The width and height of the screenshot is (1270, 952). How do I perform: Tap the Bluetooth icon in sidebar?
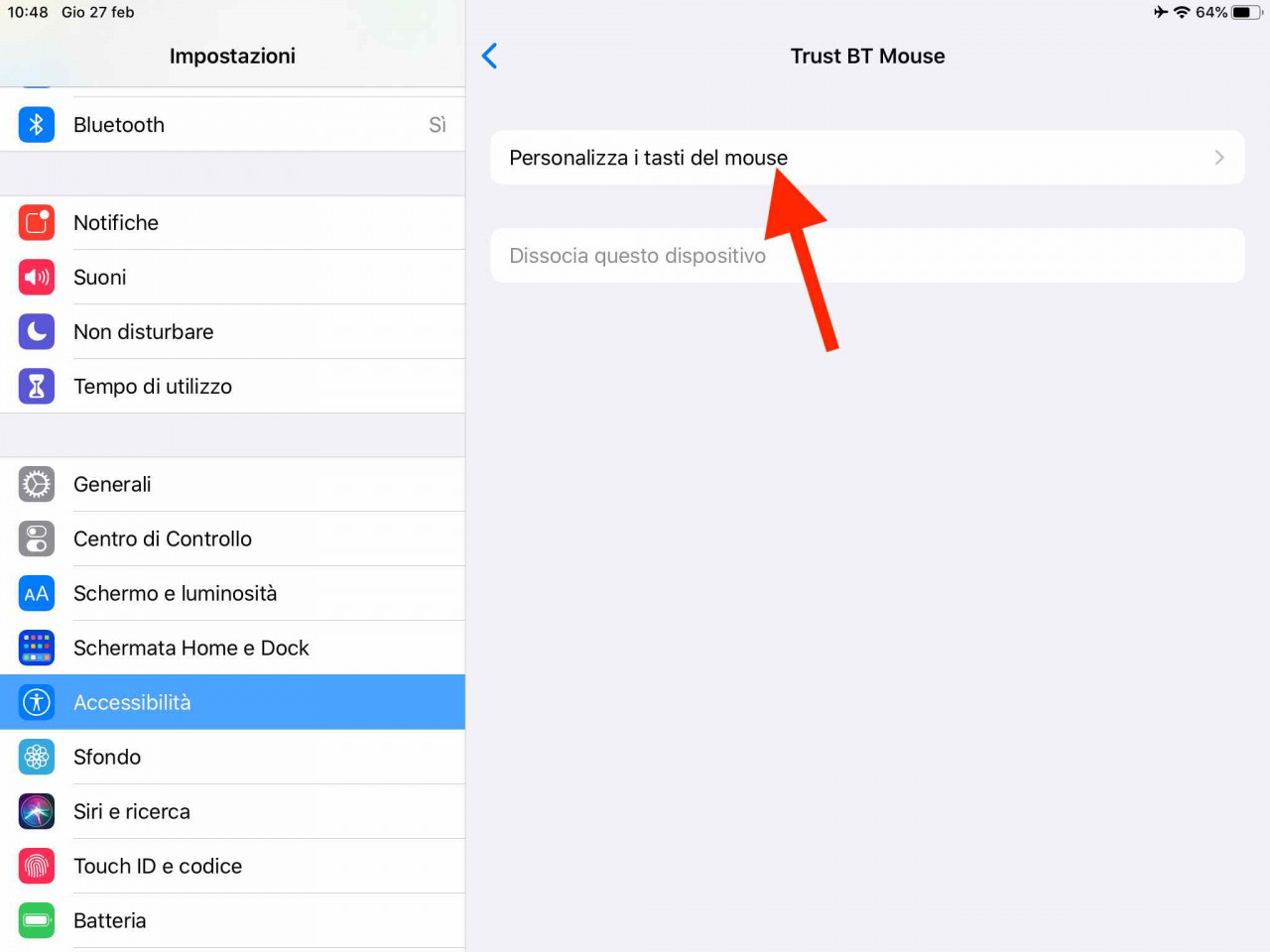[x=37, y=125]
